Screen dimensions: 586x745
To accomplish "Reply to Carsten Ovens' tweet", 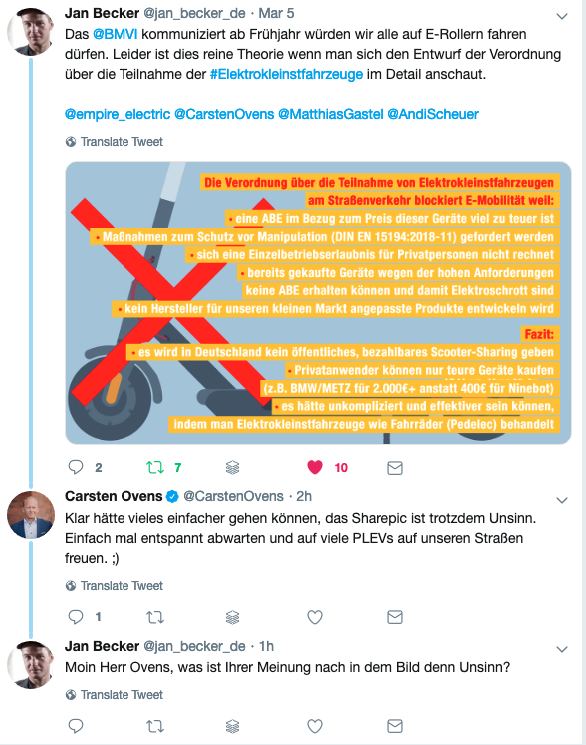I will point(76,617).
